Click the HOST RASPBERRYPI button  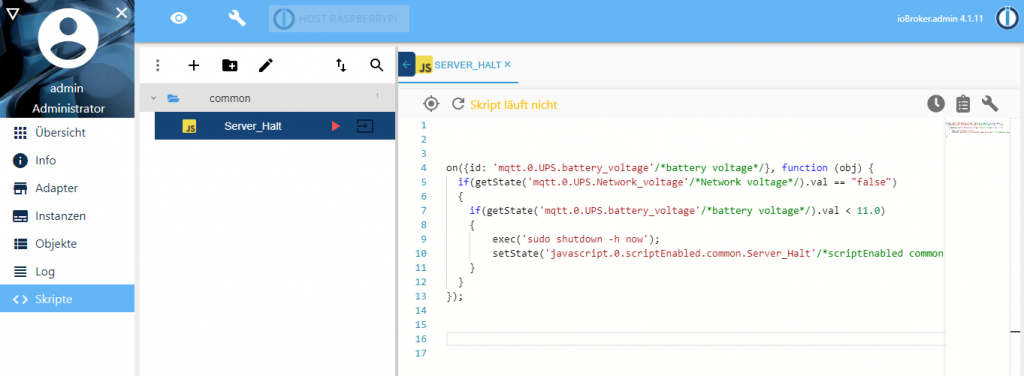click(x=339, y=19)
